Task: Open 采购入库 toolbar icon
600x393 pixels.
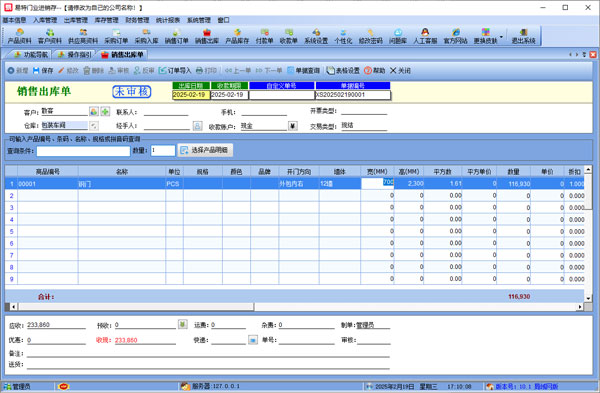Action: (x=146, y=36)
